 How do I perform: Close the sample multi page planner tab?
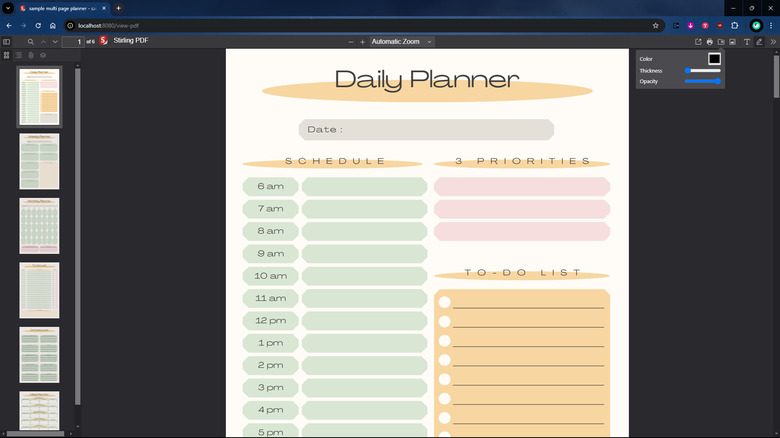tap(104, 8)
